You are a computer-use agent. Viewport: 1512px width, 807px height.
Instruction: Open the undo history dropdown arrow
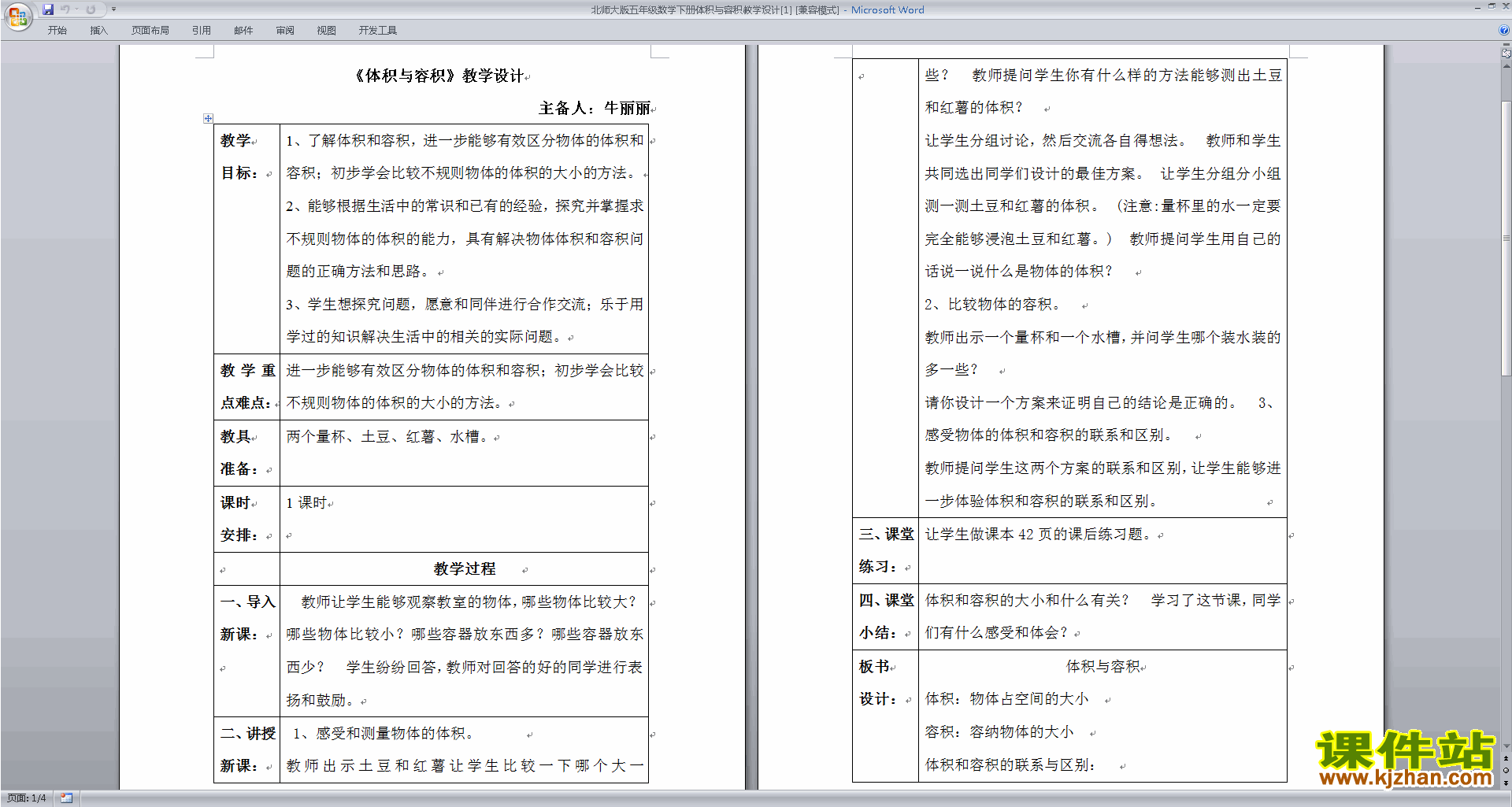pos(76,9)
